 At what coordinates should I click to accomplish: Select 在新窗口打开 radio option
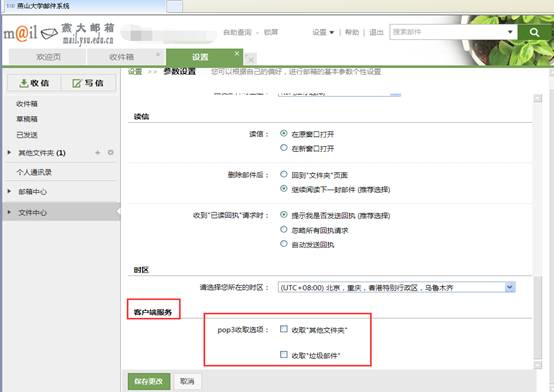[x=283, y=148]
